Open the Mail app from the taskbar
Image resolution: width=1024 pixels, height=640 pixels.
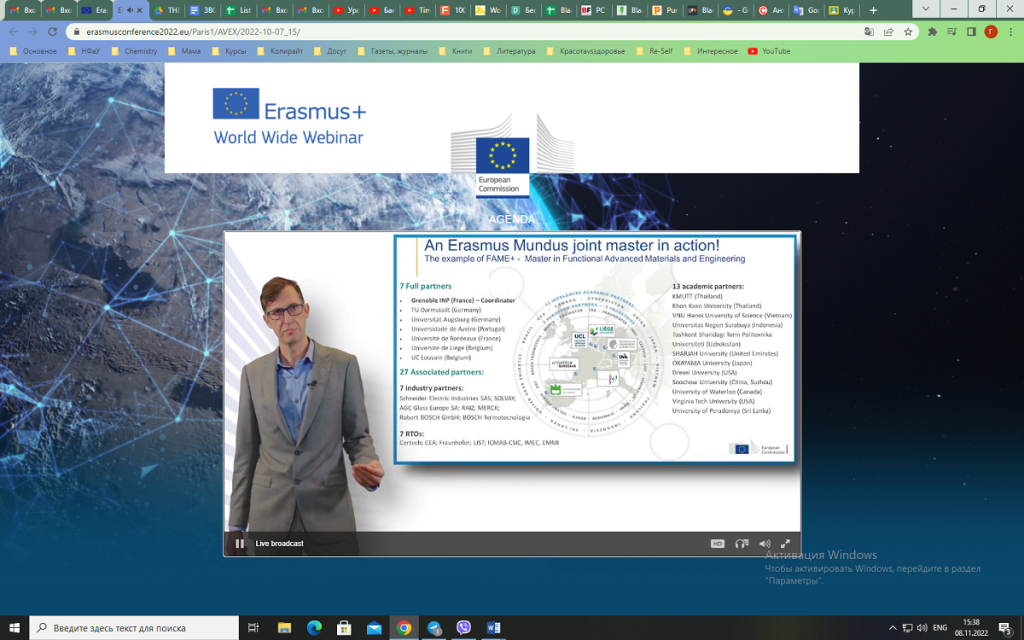click(374, 628)
